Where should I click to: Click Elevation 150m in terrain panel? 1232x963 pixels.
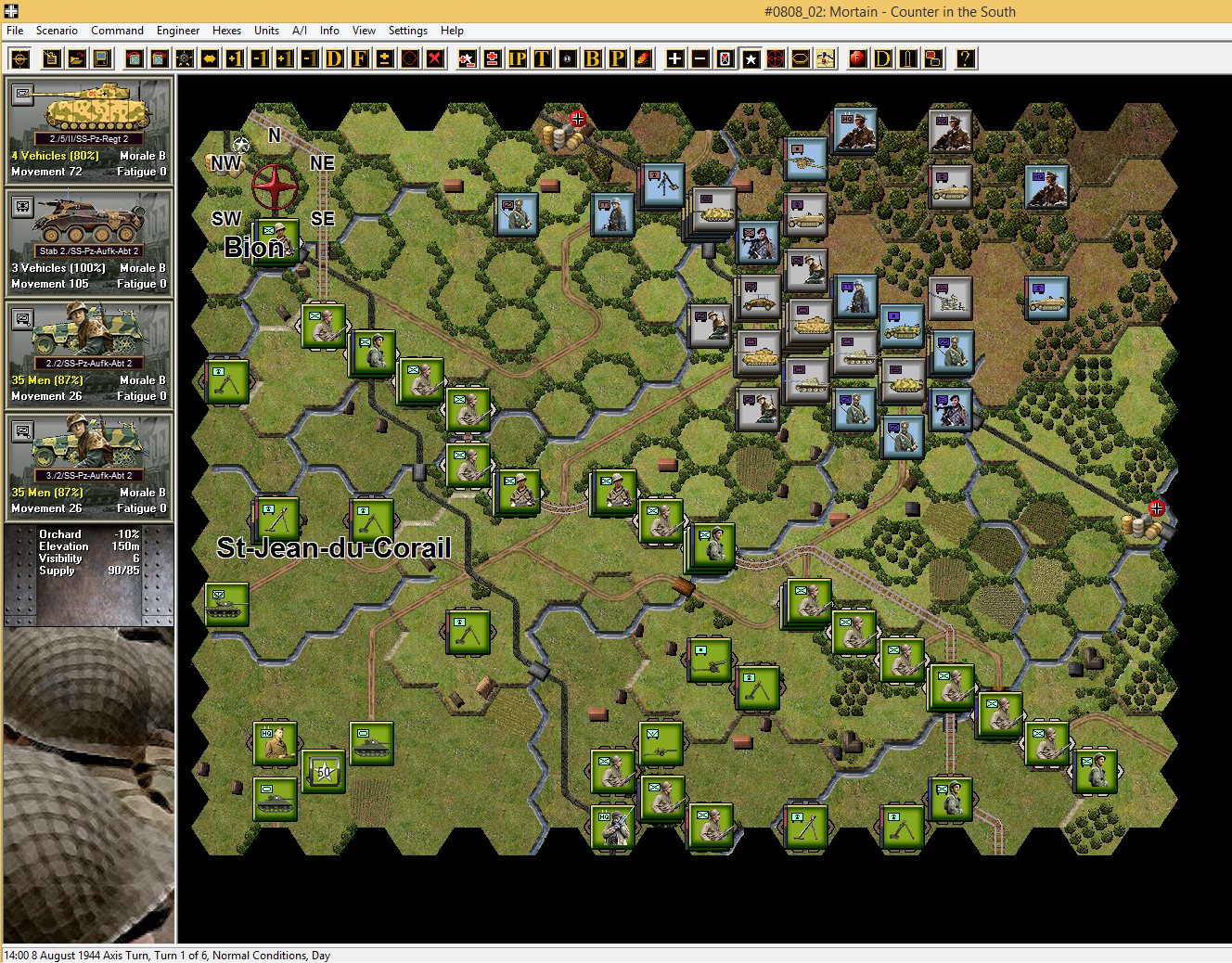click(89, 546)
